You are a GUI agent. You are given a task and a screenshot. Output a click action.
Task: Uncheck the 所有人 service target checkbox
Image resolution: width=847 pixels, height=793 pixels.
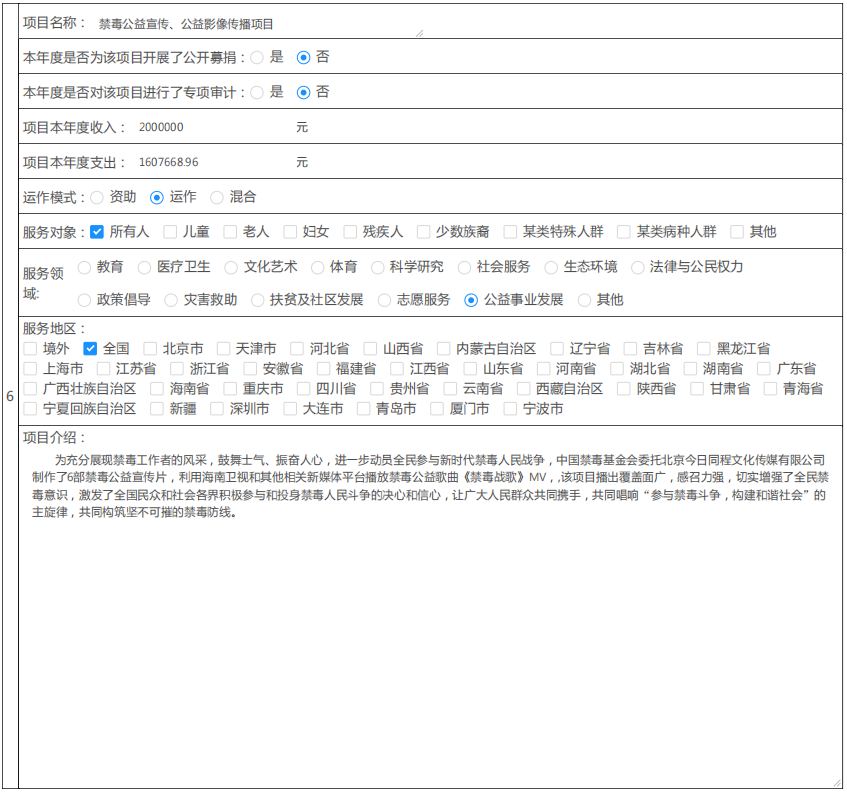click(97, 232)
